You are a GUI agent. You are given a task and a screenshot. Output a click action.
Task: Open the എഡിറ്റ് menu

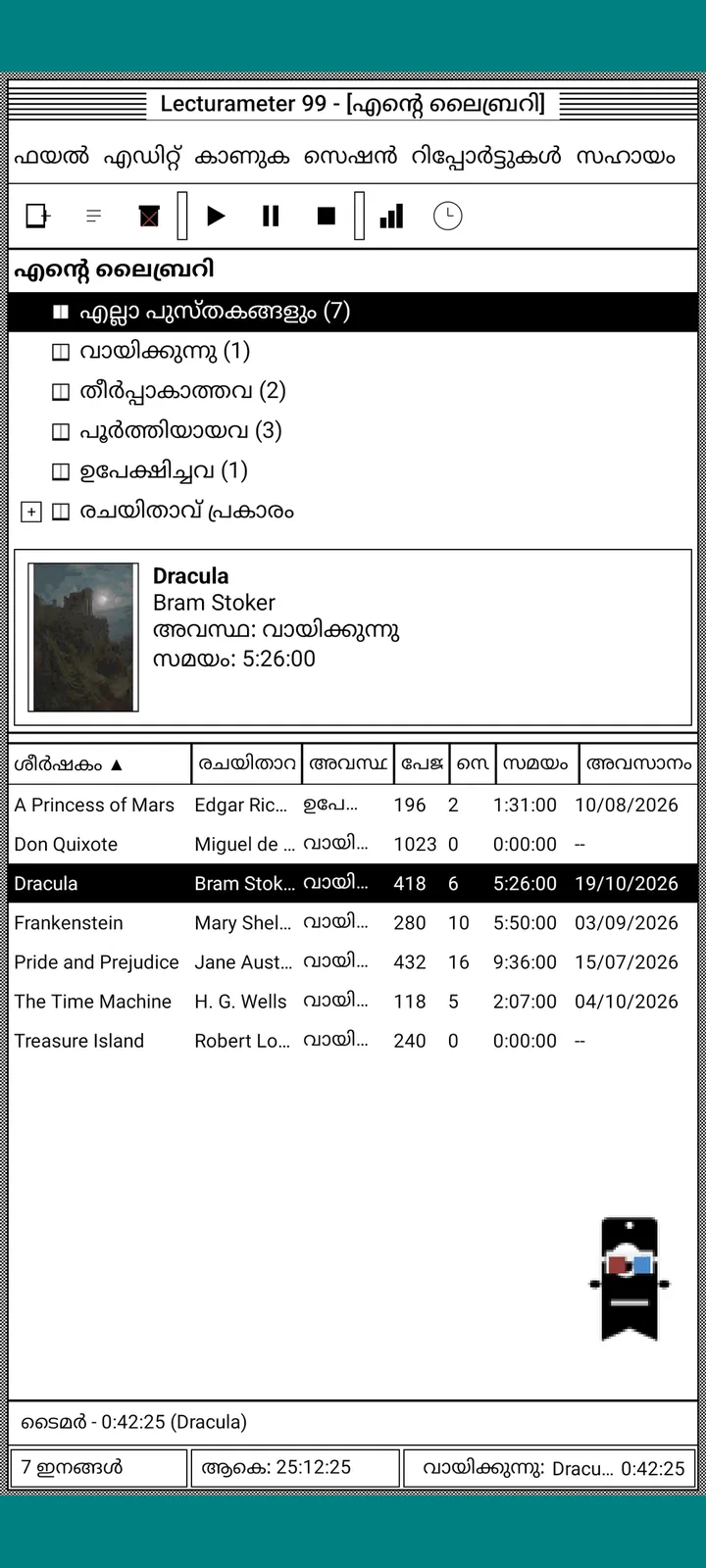click(x=143, y=156)
